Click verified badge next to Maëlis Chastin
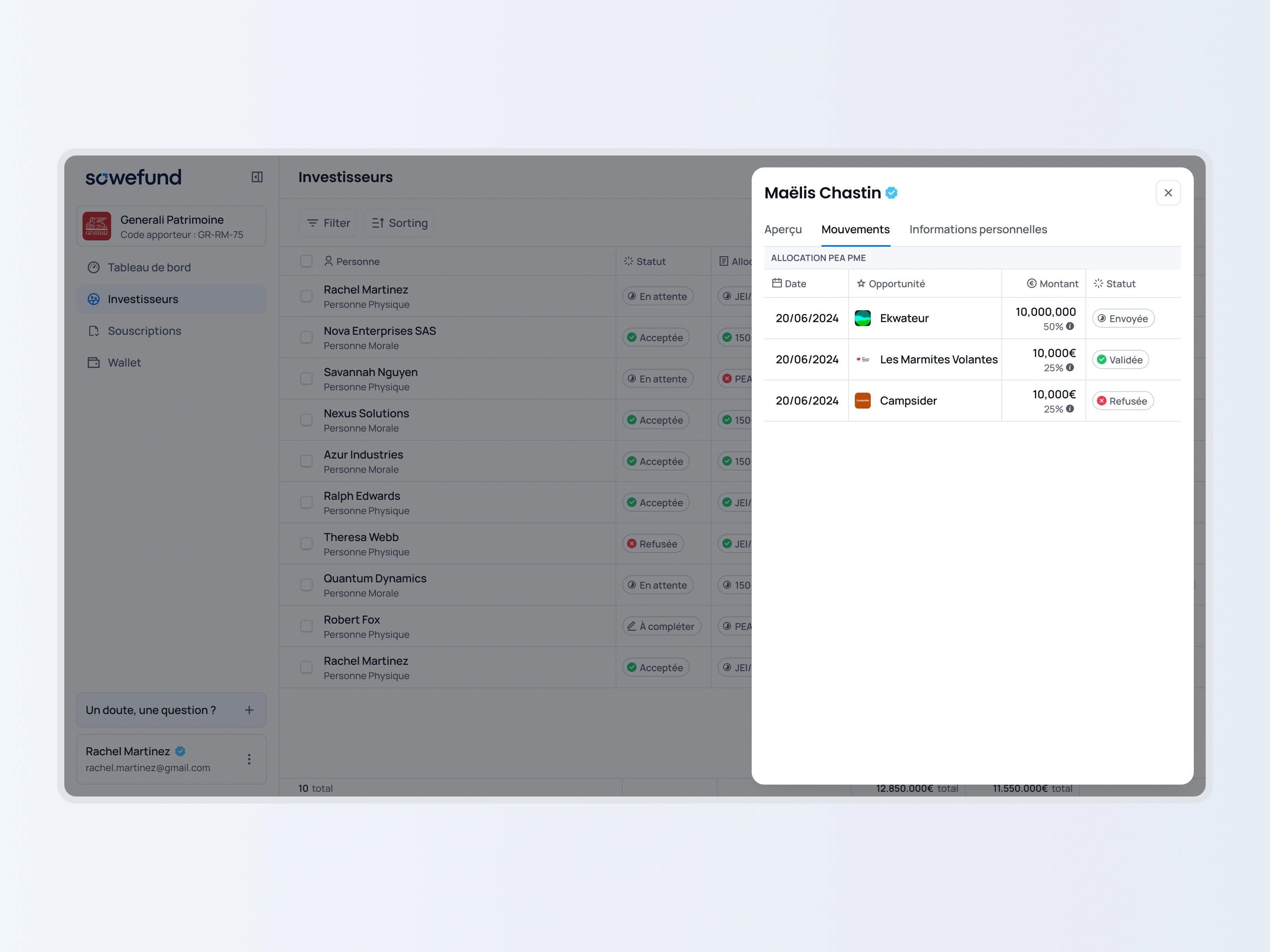1270x952 pixels. point(892,193)
